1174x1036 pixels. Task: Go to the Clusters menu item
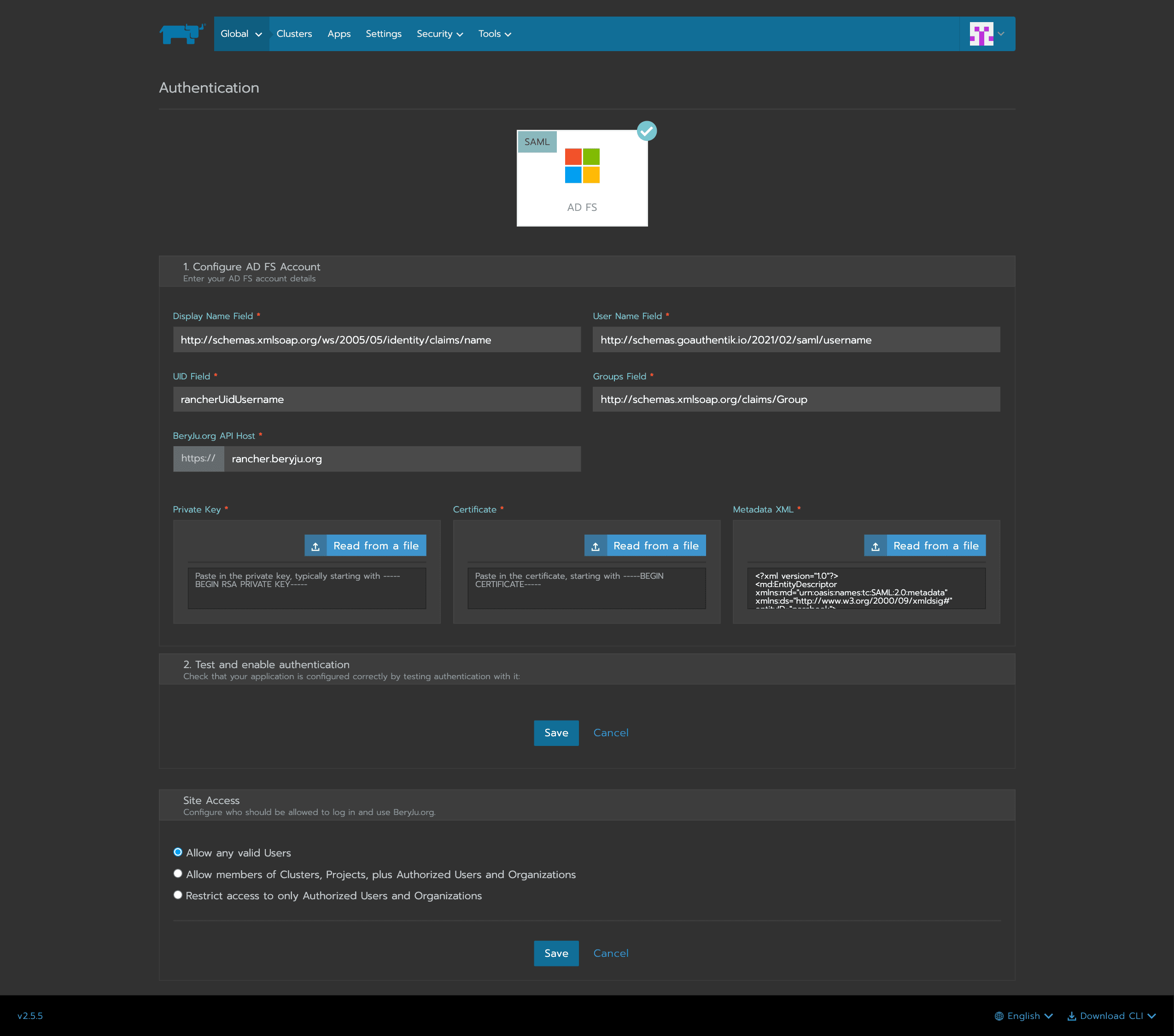pos(294,34)
